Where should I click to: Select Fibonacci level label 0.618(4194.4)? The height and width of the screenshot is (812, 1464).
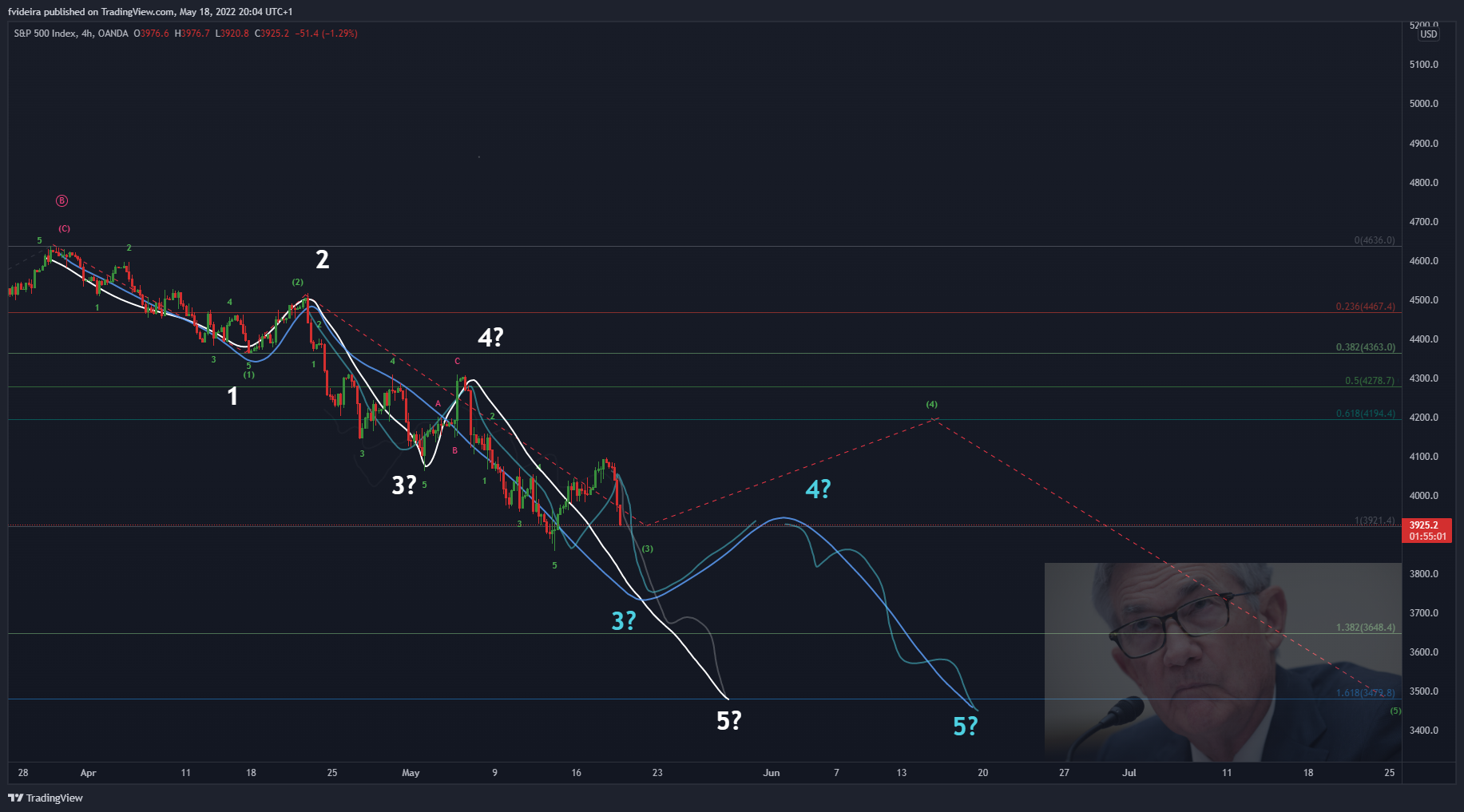1366,414
